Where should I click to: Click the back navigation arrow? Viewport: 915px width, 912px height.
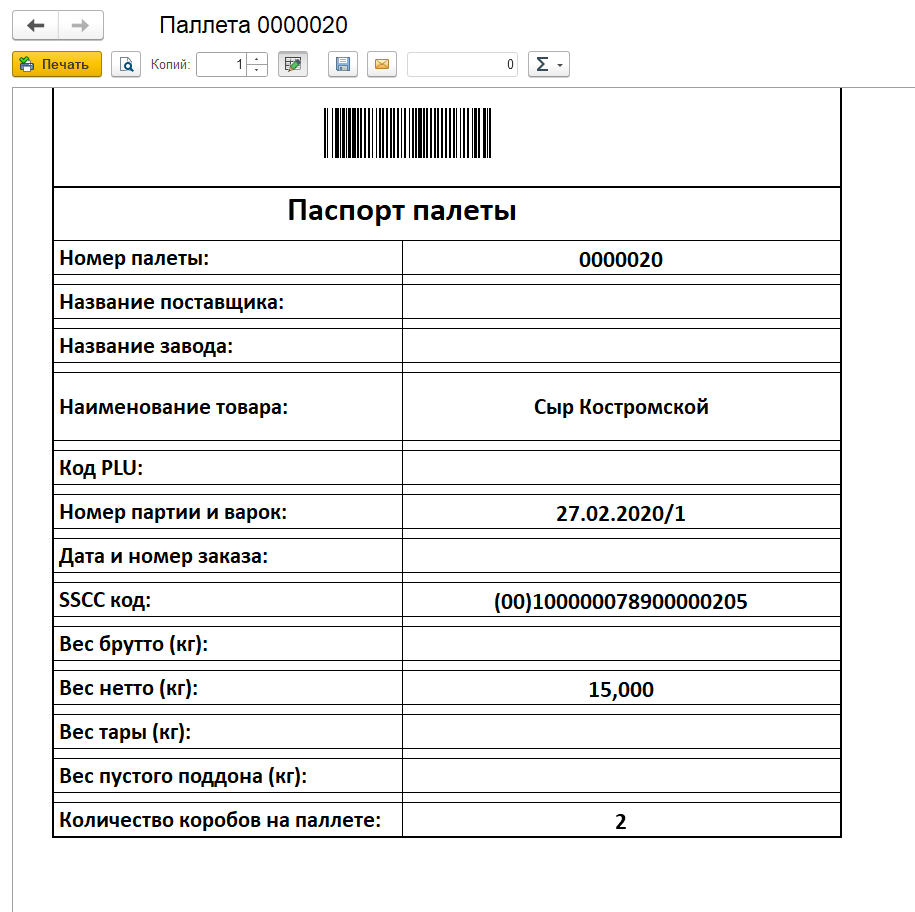tap(35, 25)
